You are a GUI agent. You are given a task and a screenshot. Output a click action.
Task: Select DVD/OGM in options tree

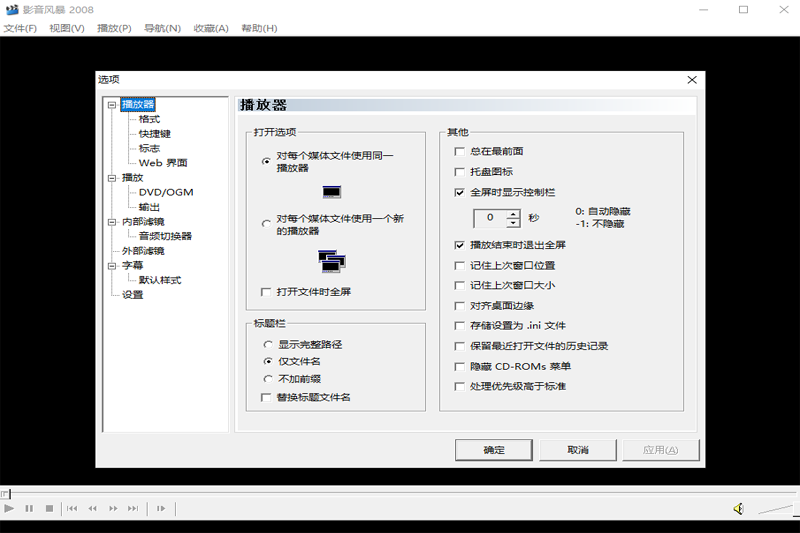(x=166, y=192)
